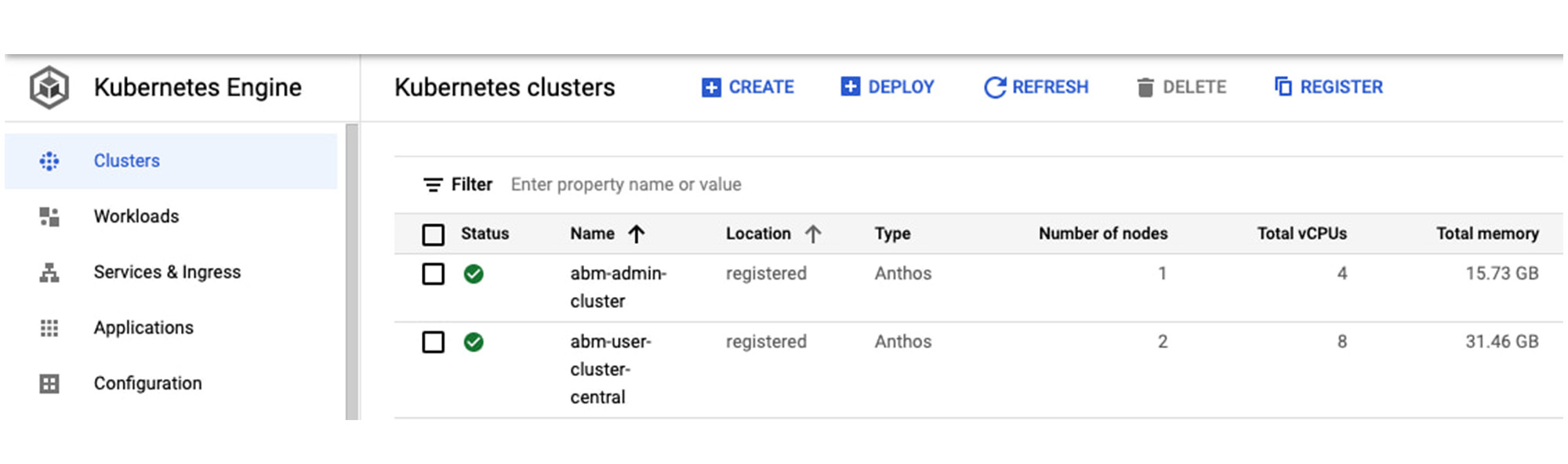Click the sort arrow next to Location
This screenshot has width=1568, height=464.
[x=813, y=234]
